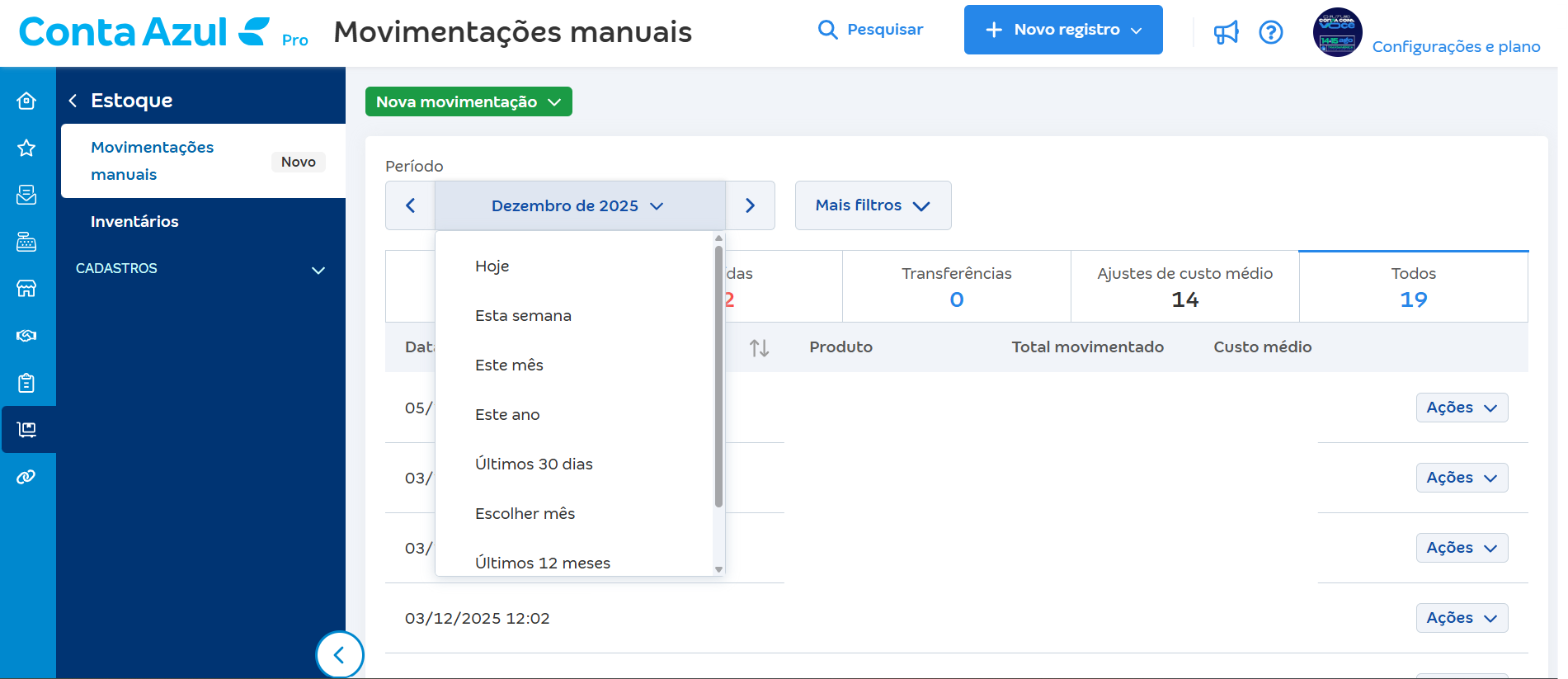Viewport: 1568px width, 679px height.
Task: Open the cash register icon in sidebar
Action: (x=26, y=242)
